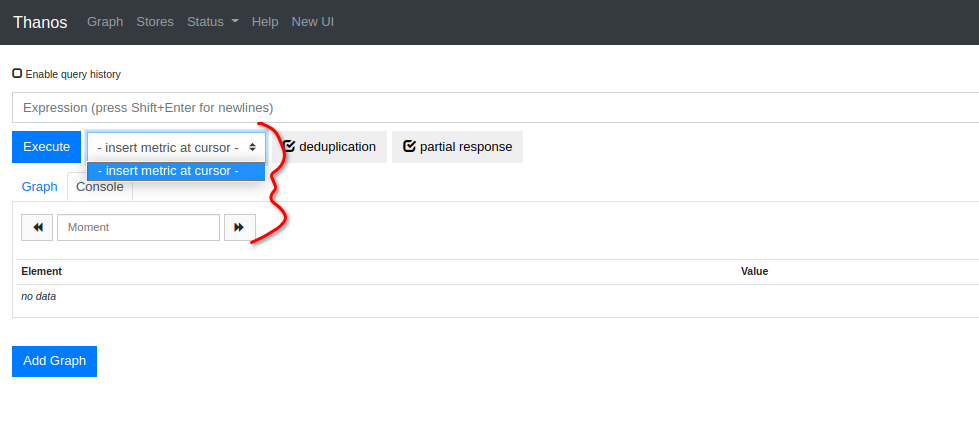Switch to the Console tab

(100, 187)
